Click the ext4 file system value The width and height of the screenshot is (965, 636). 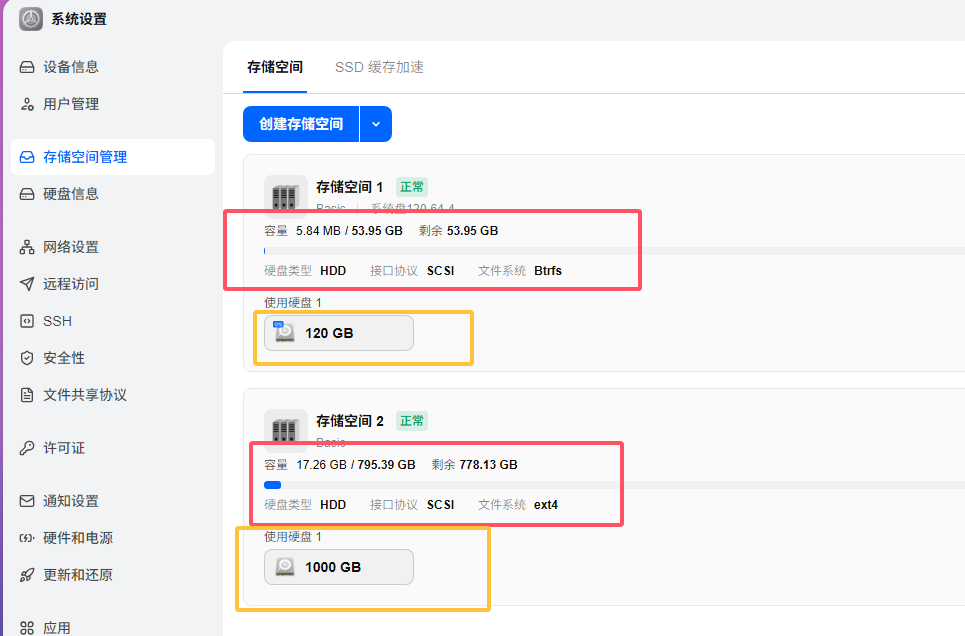pos(546,505)
